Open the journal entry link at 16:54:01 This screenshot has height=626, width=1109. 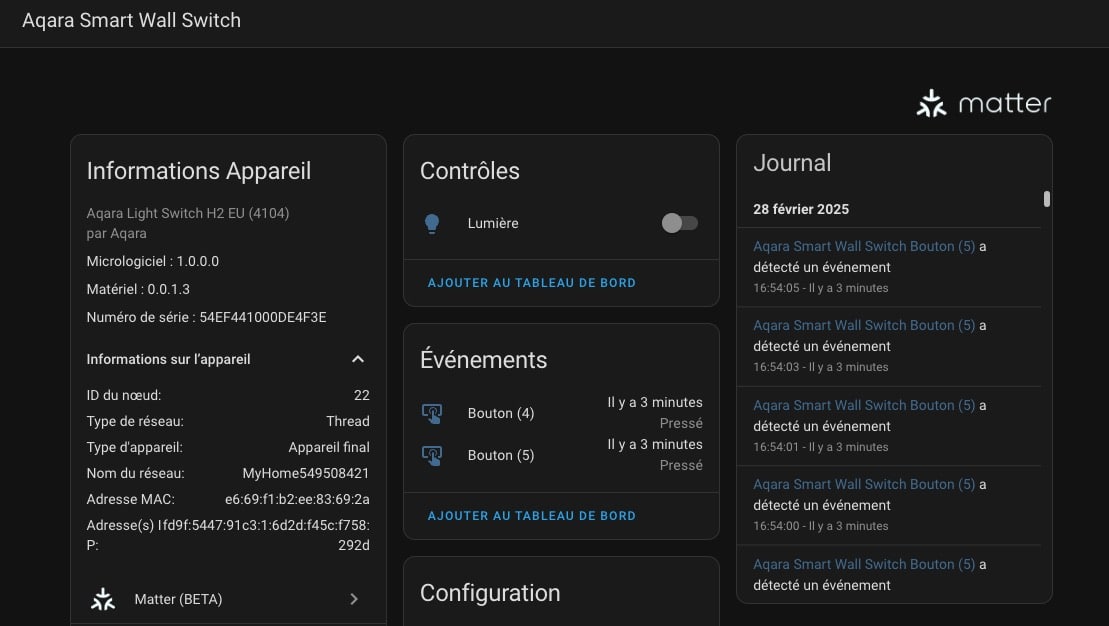(x=864, y=405)
